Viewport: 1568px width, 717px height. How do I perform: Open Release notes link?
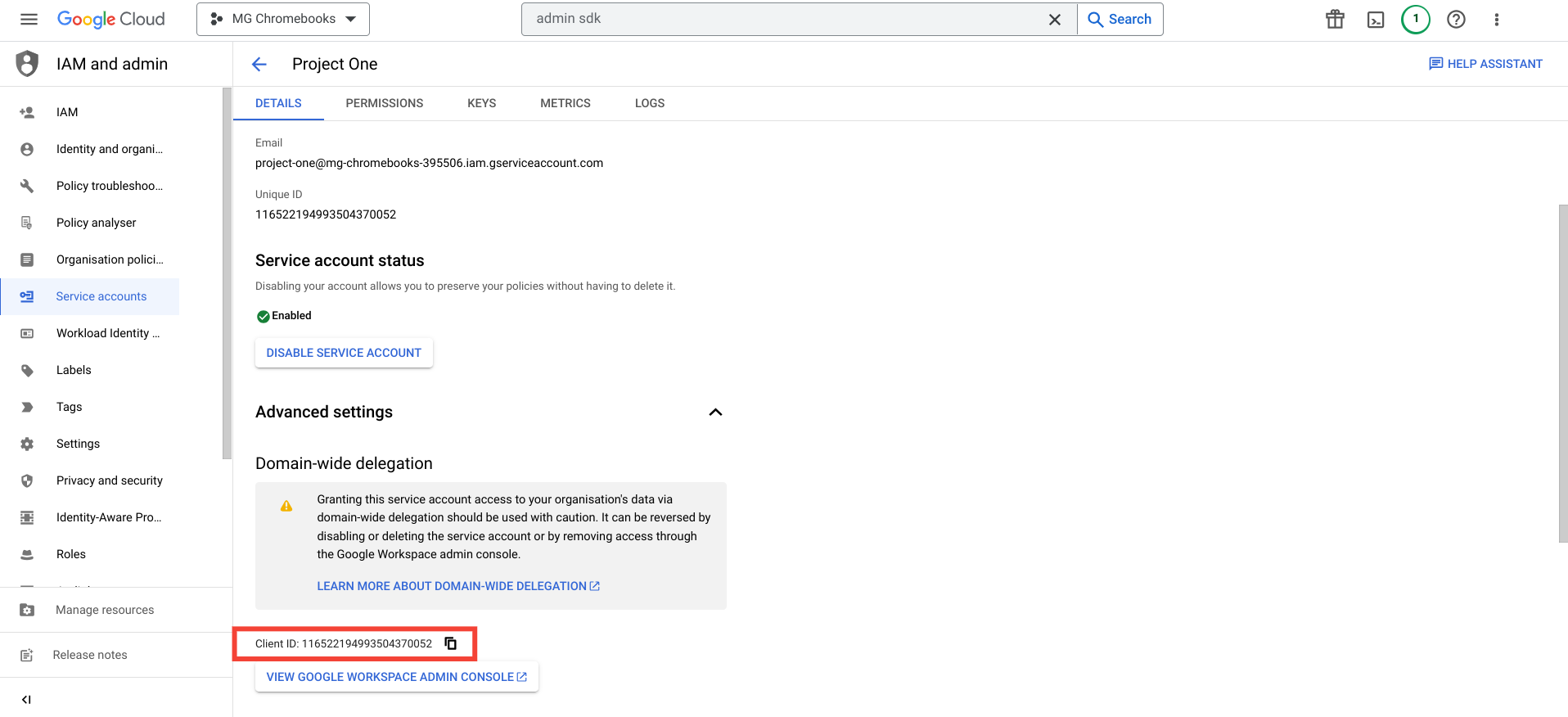coord(90,655)
